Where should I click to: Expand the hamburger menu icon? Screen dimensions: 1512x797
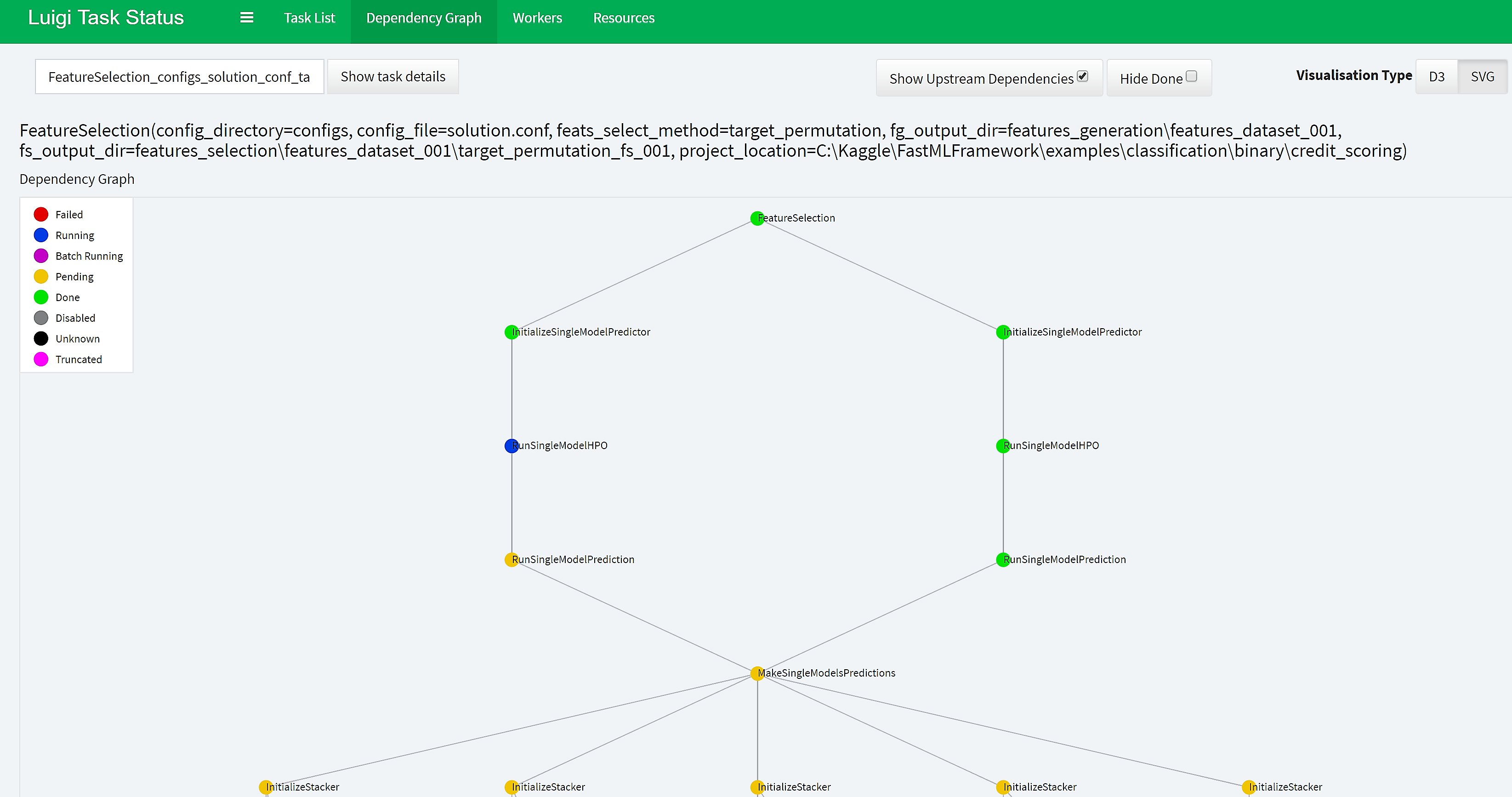(x=246, y=17)
